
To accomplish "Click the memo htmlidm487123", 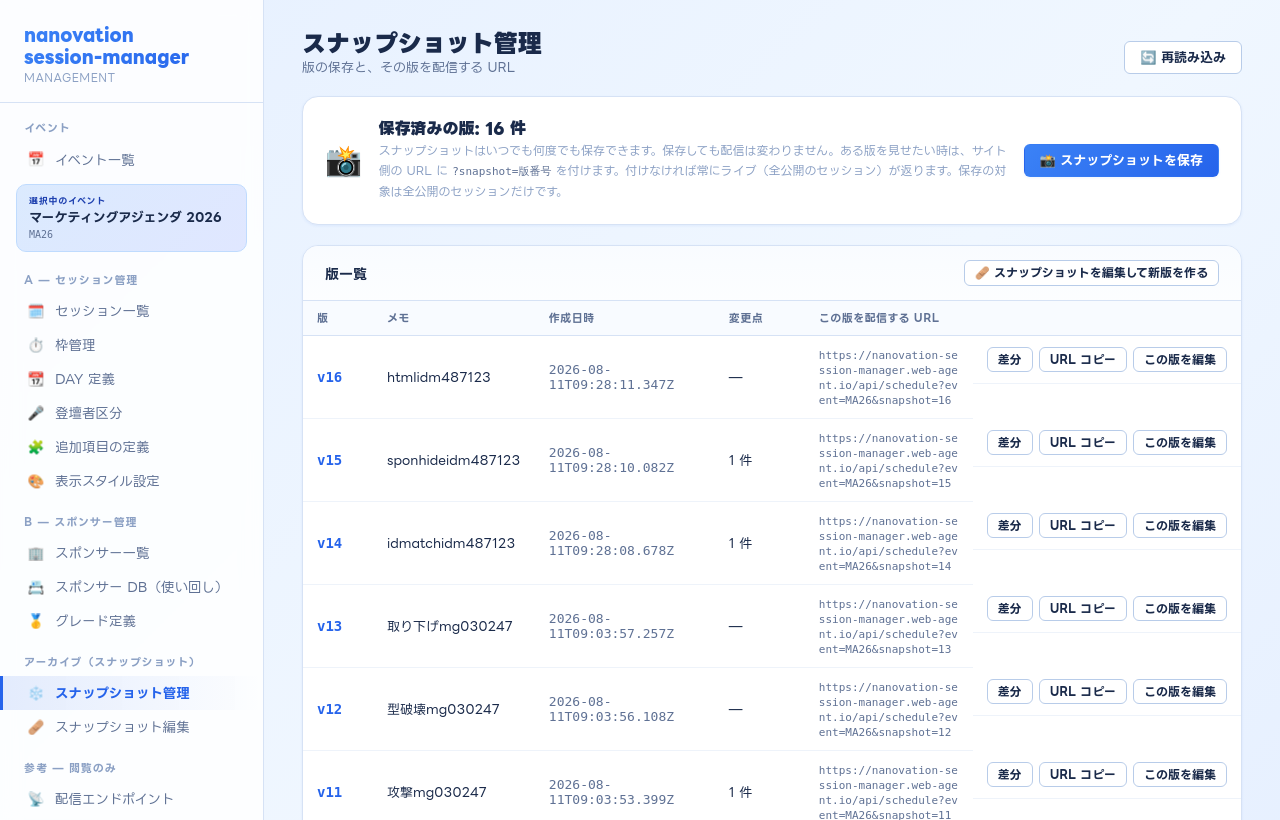I will click(x=438, y=377).
